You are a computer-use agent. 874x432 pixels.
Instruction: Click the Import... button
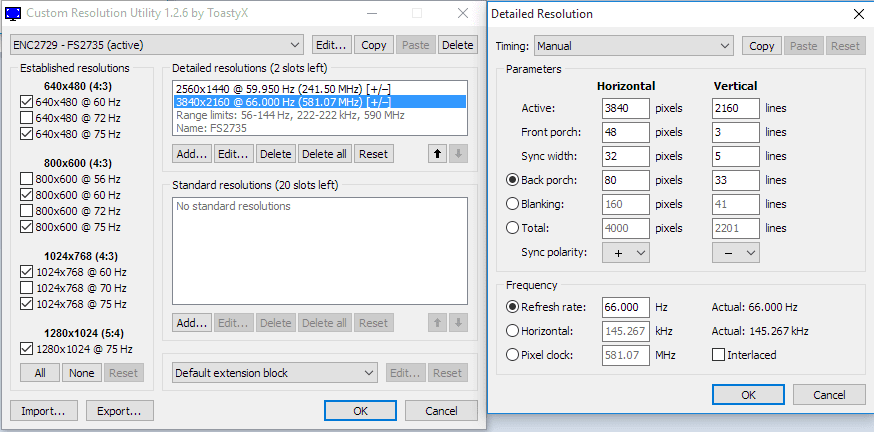pos(43,411)
